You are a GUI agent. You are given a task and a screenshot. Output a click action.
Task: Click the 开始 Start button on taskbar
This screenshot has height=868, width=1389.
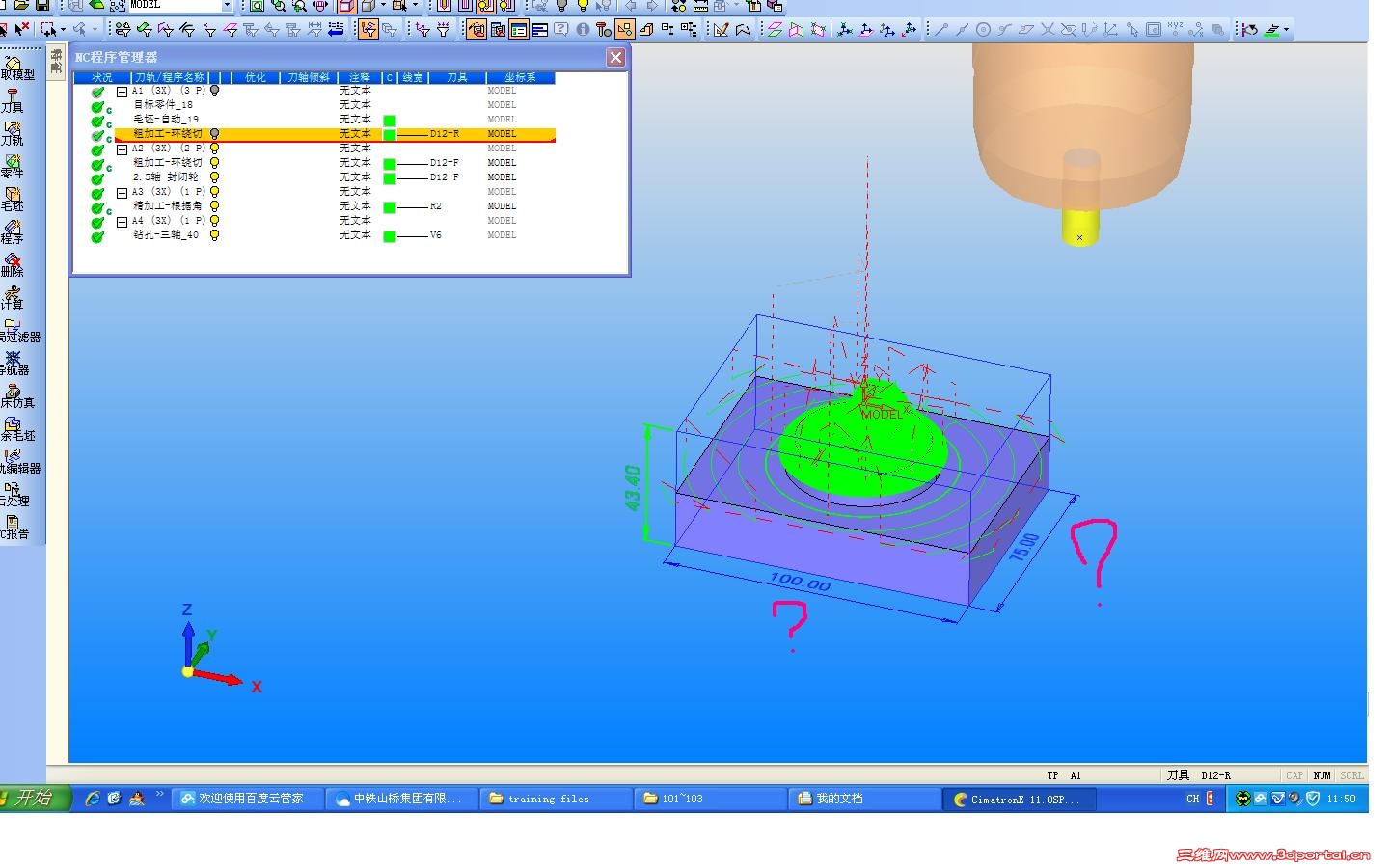pyautogui.click(x=35, y=798)
